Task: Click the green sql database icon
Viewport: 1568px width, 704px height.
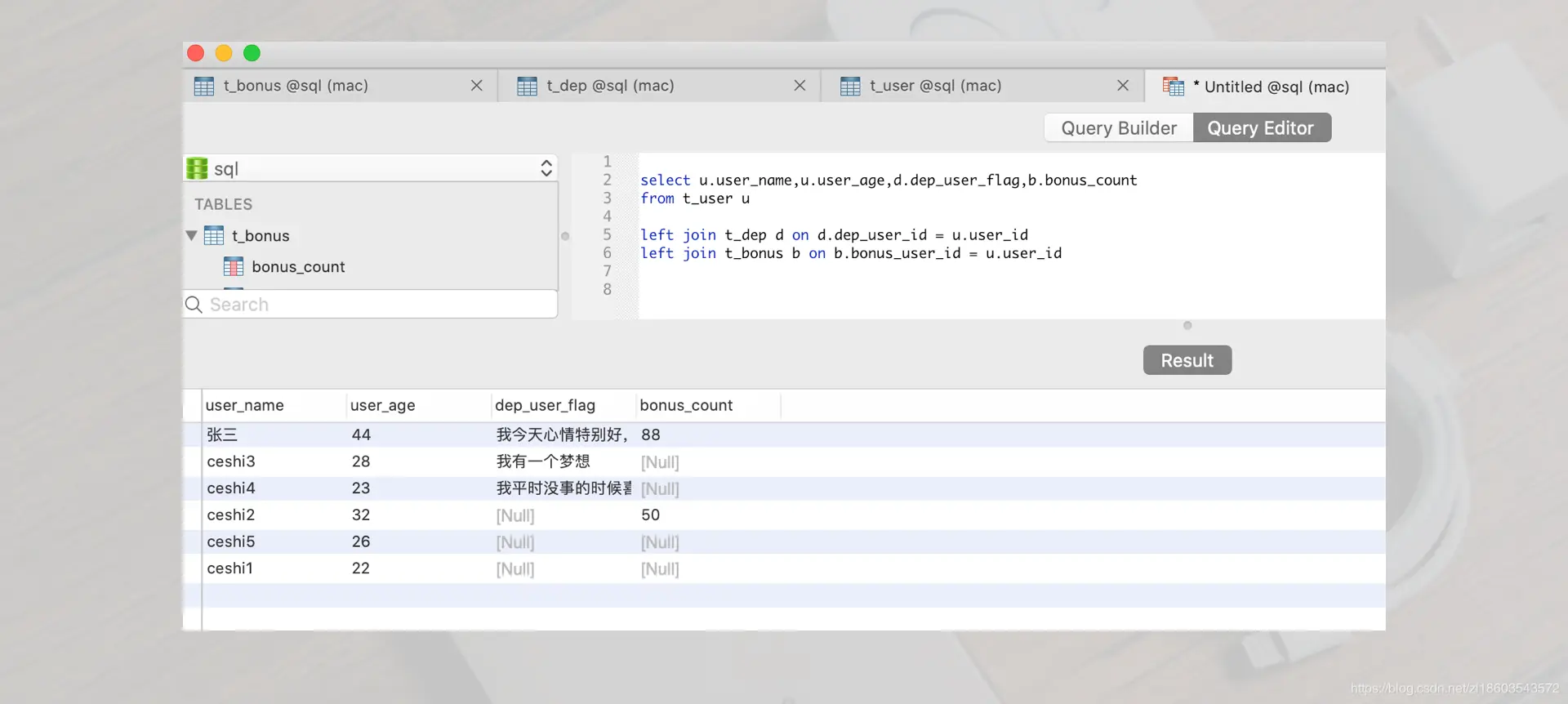Action: pos(197,169)
